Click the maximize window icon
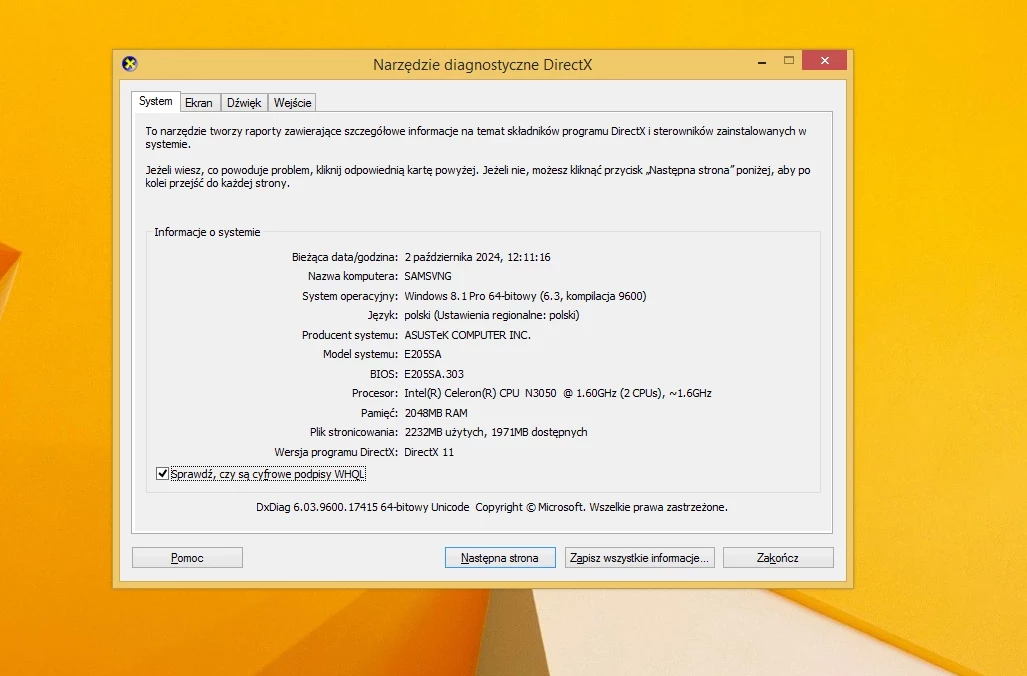This screenshot has height=676, width=1027. [789, 60]
